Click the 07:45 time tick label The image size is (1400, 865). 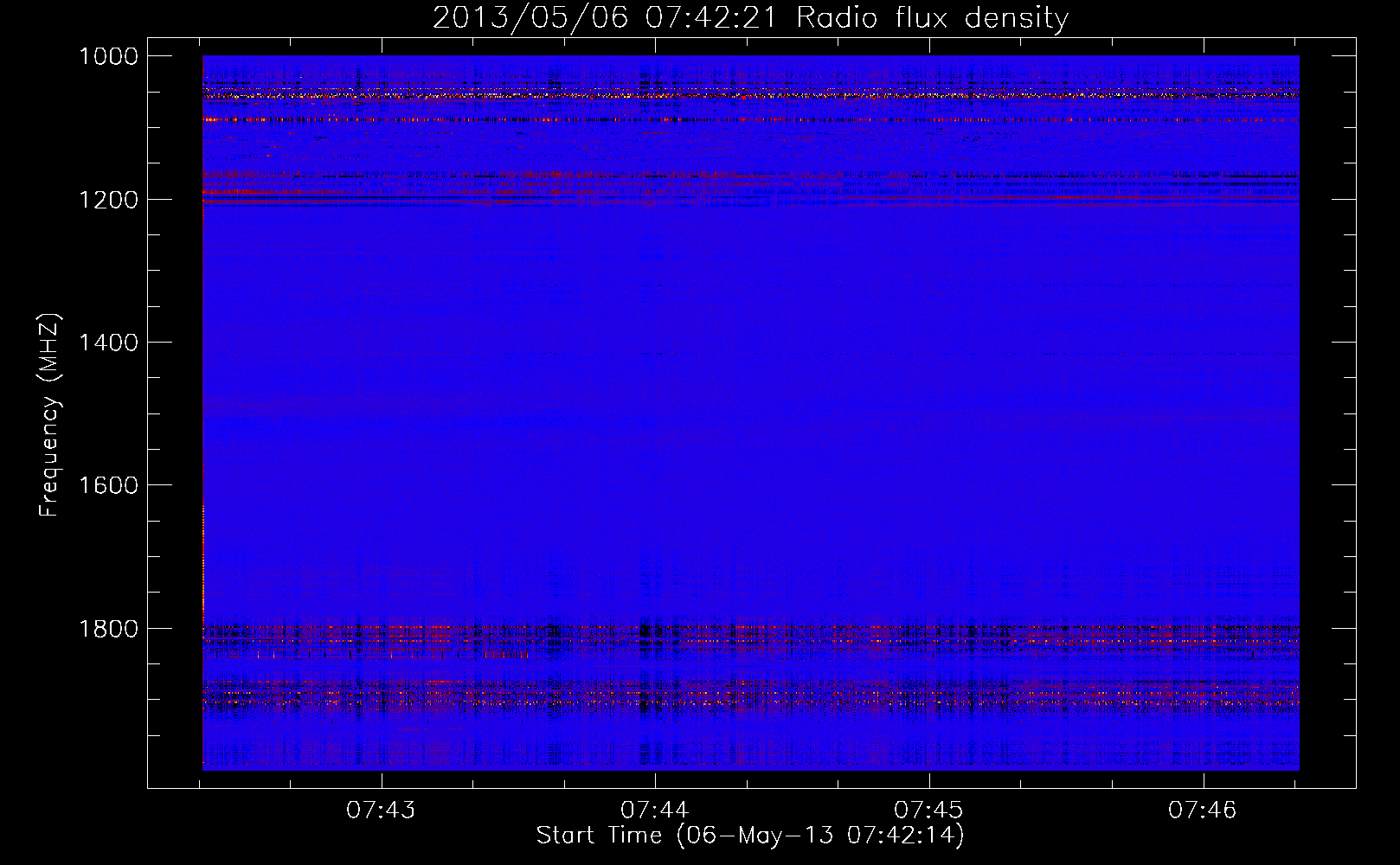[928, 810]
